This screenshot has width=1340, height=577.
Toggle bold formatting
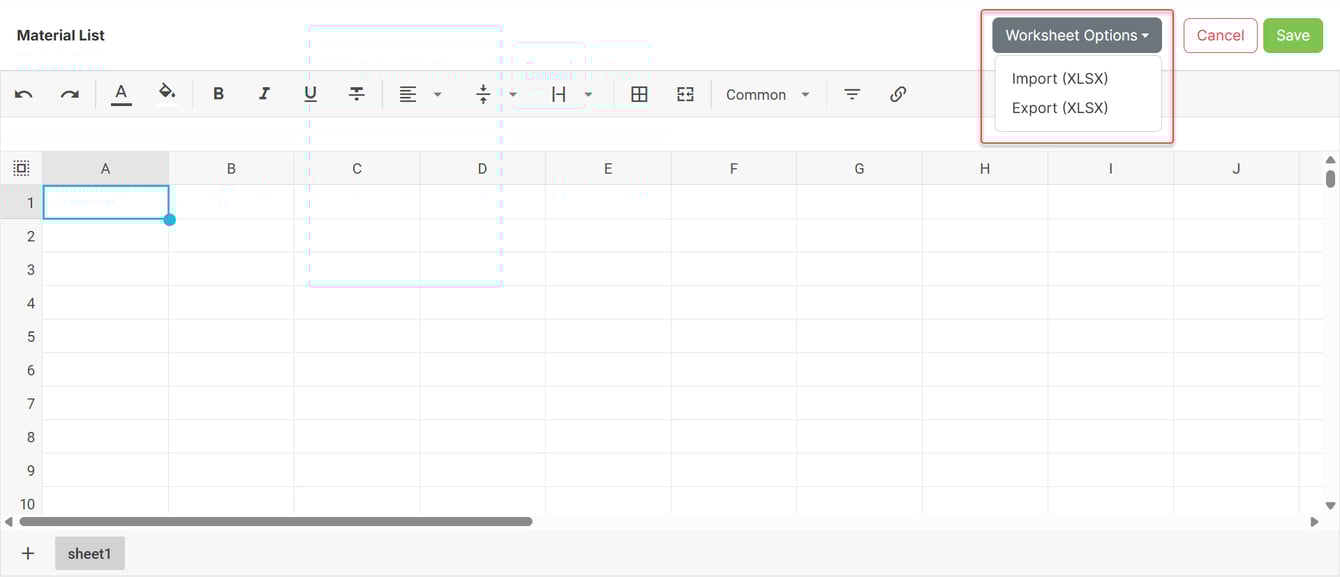(x=218, y=94)
